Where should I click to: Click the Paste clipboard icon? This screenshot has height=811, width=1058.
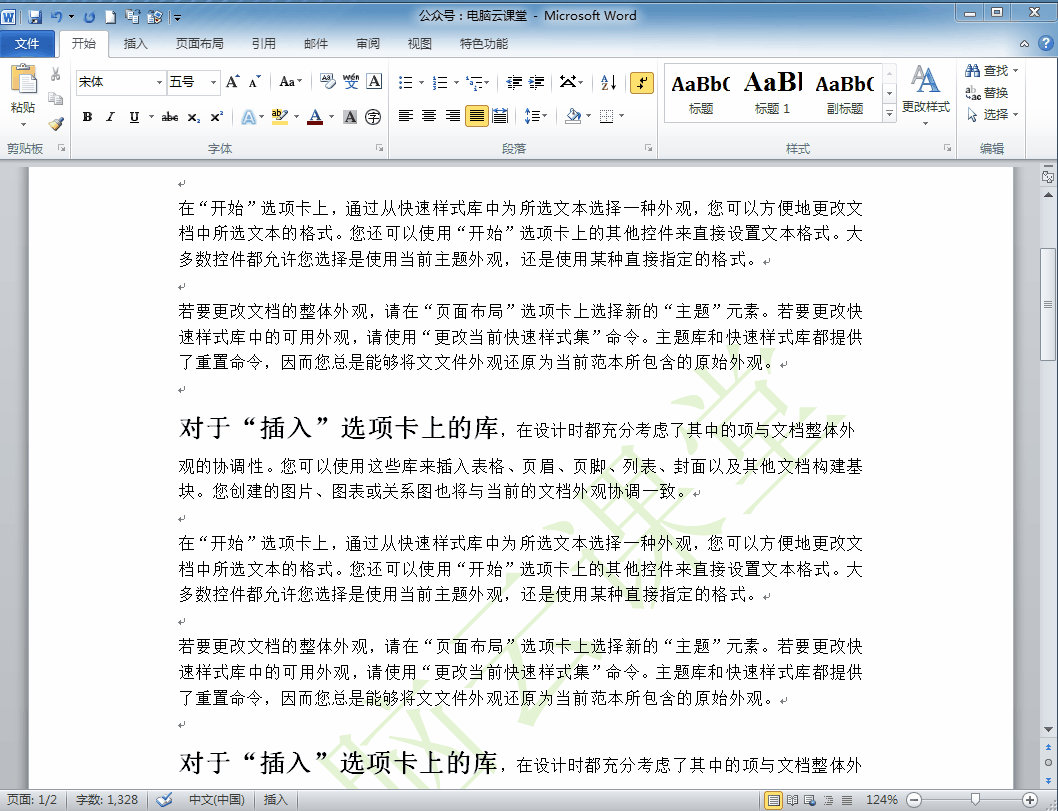click(24, 80)
